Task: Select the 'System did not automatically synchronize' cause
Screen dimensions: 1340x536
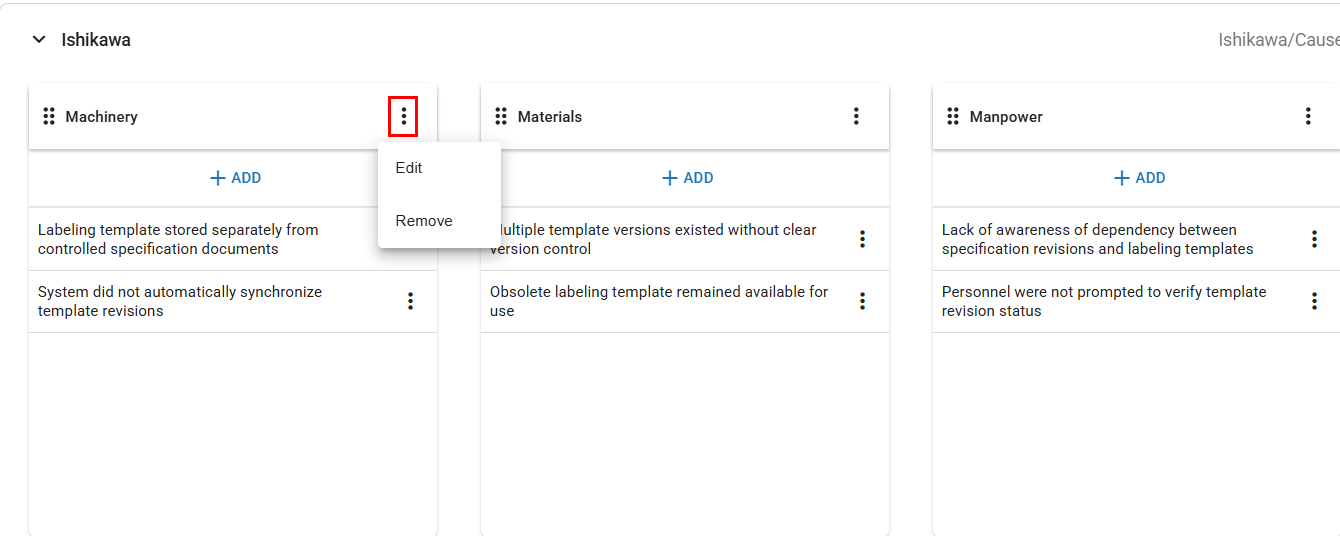Action: (x=180, y=301)
